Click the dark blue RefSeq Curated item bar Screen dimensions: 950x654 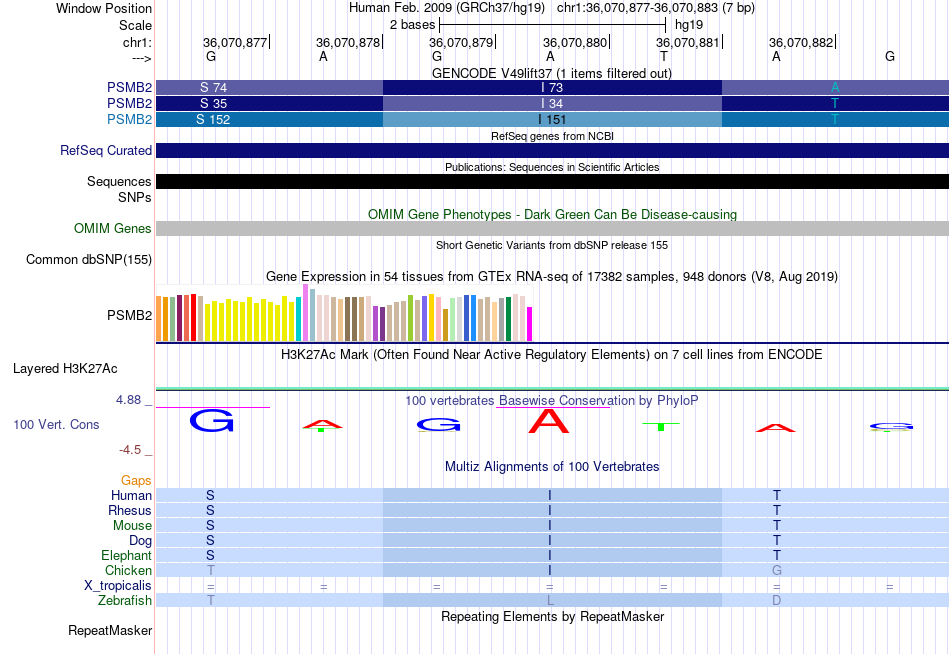(x=552, y=150)
